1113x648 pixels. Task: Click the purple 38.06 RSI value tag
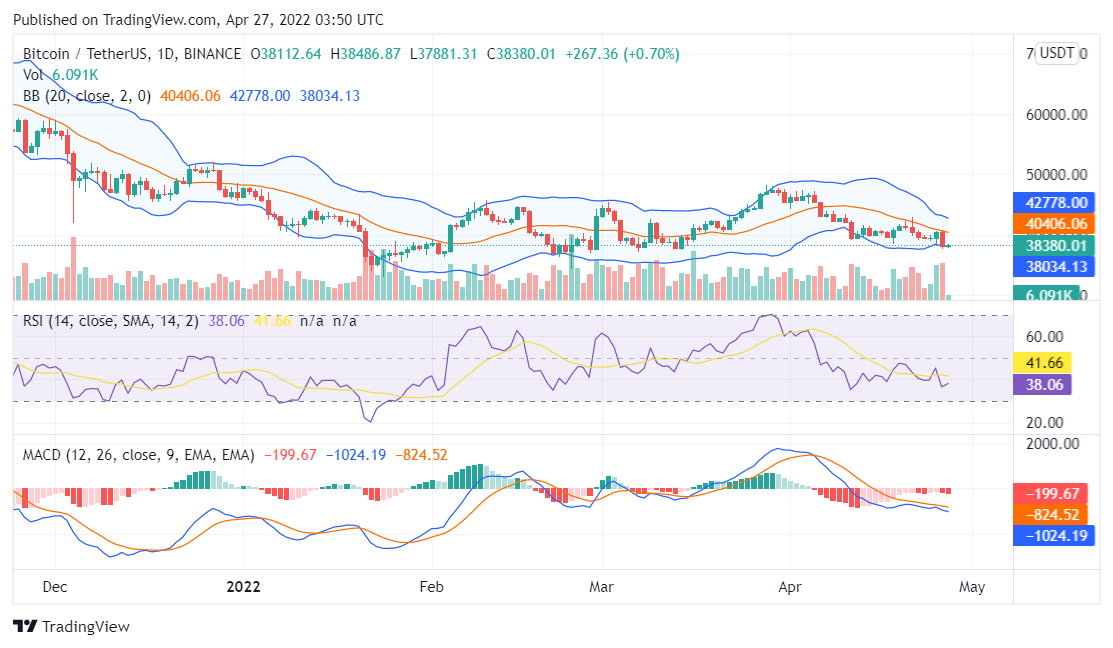click(x=1043, y=383)
